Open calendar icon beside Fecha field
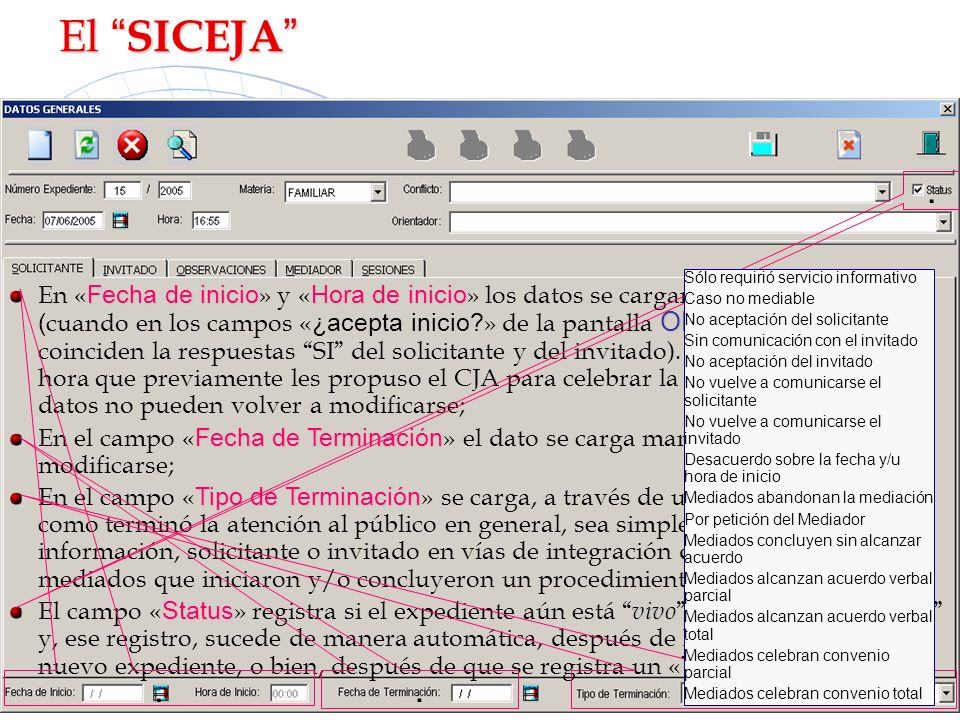The width and height of the screenshot is (960, 720). [121, 220]
